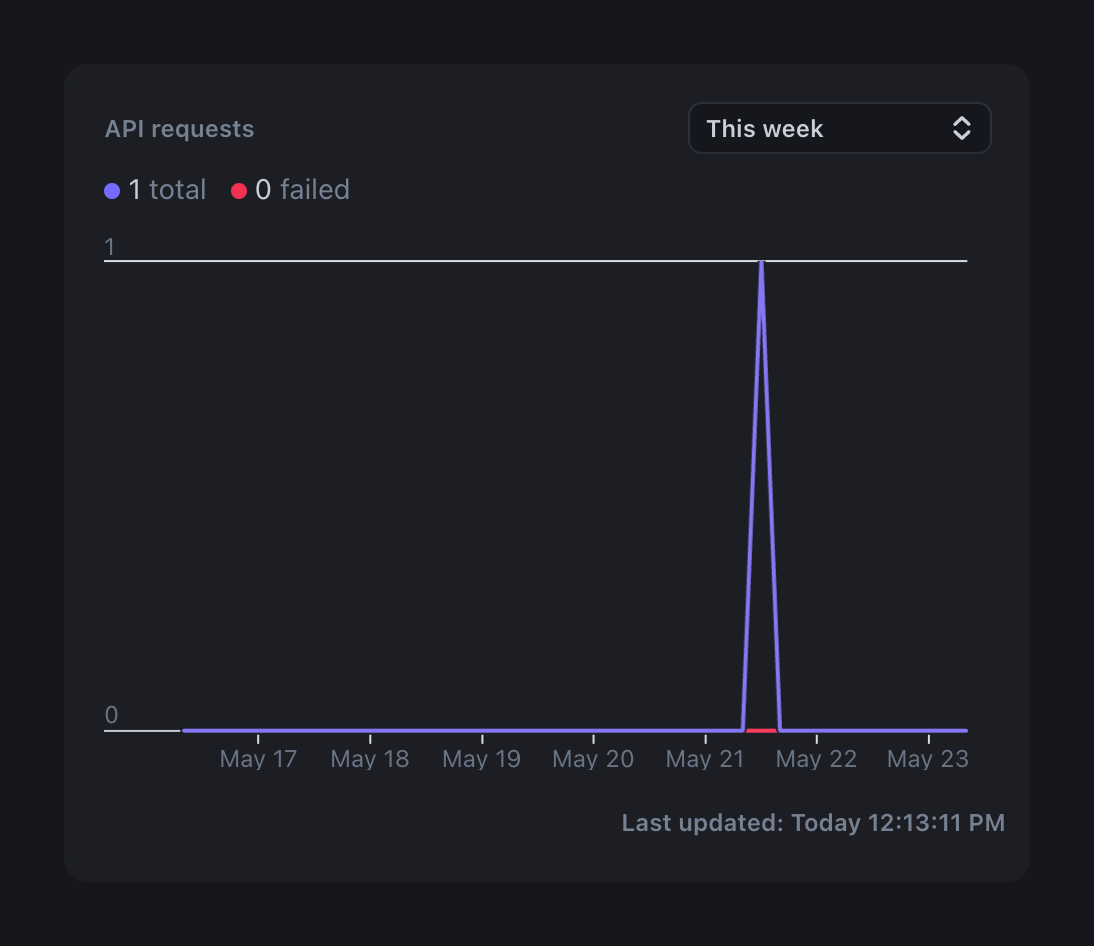Open the period picker labeled This week
Screen dimensions: 1094x946
point(838,128)
